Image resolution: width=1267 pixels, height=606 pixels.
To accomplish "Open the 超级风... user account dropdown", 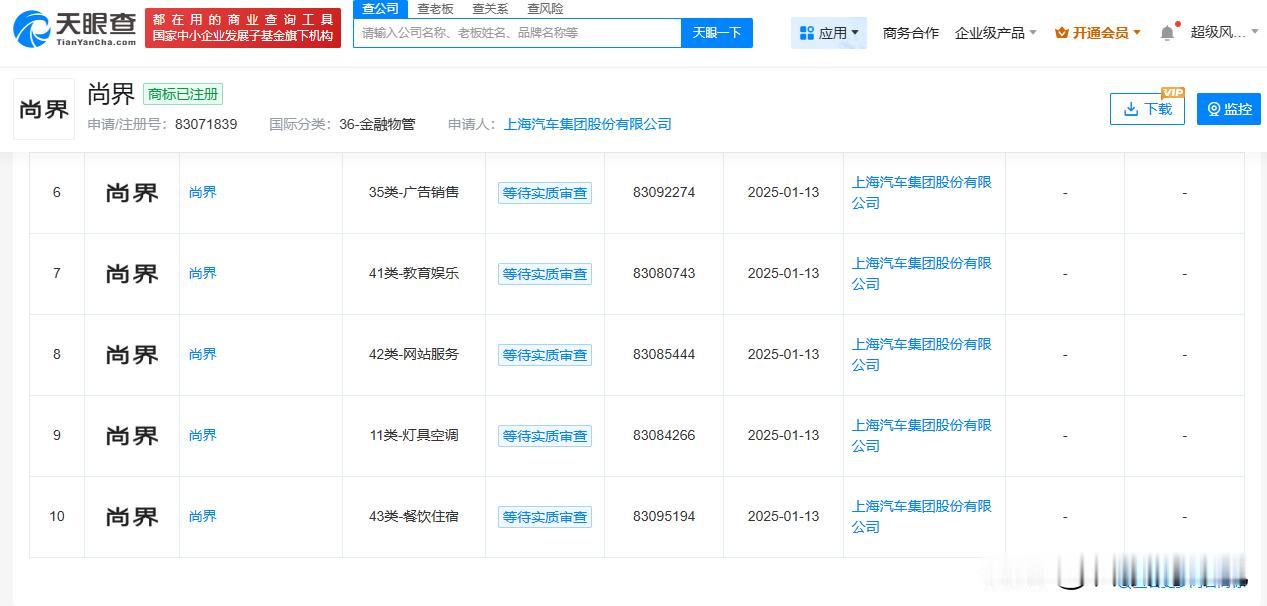I will [x=1224, y=33].
